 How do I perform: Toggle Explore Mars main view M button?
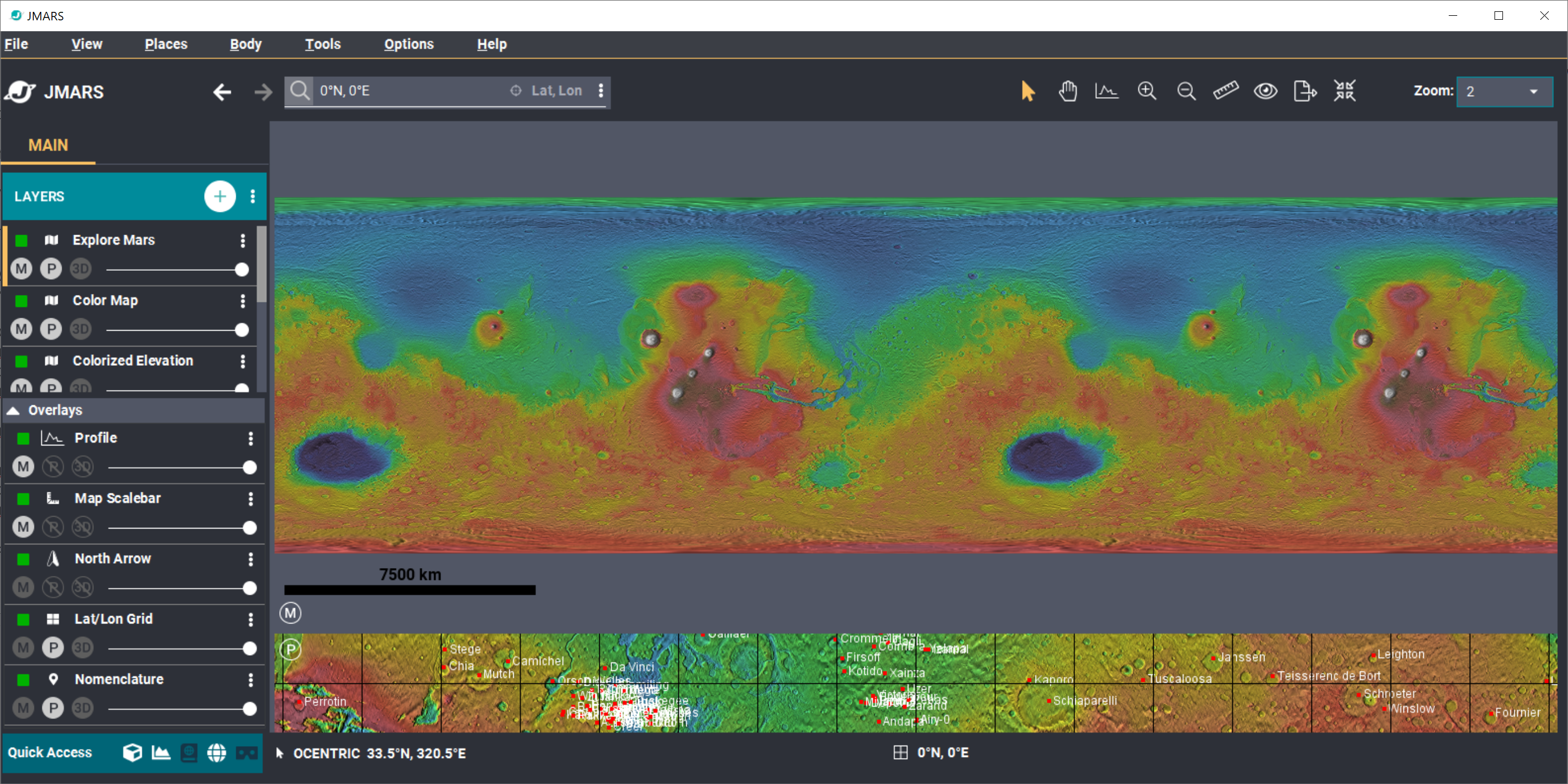[x=21, y=268]
